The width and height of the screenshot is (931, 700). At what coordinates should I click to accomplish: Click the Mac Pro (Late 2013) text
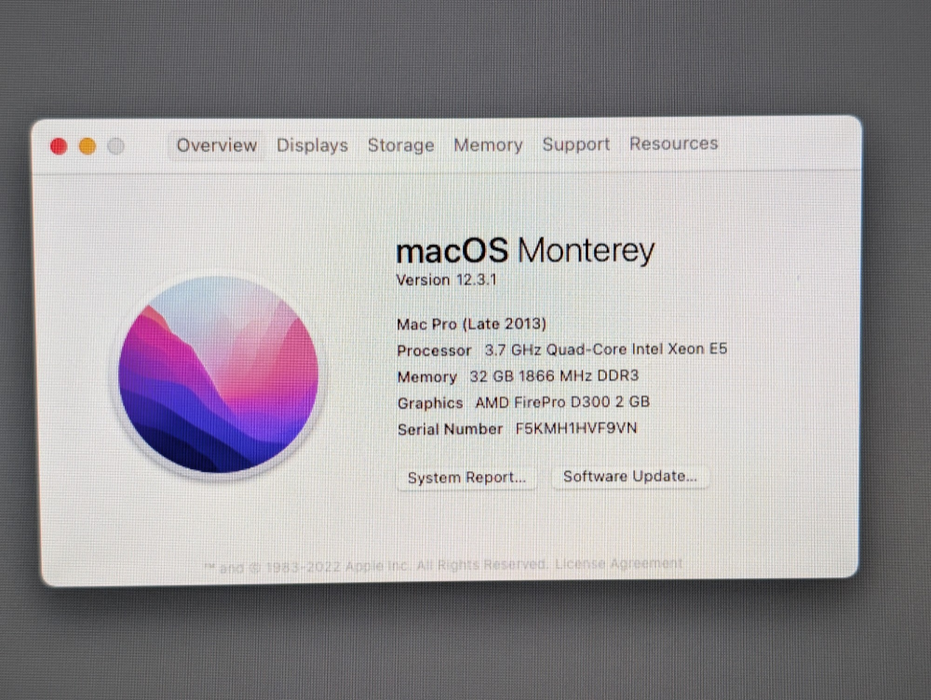471,324
